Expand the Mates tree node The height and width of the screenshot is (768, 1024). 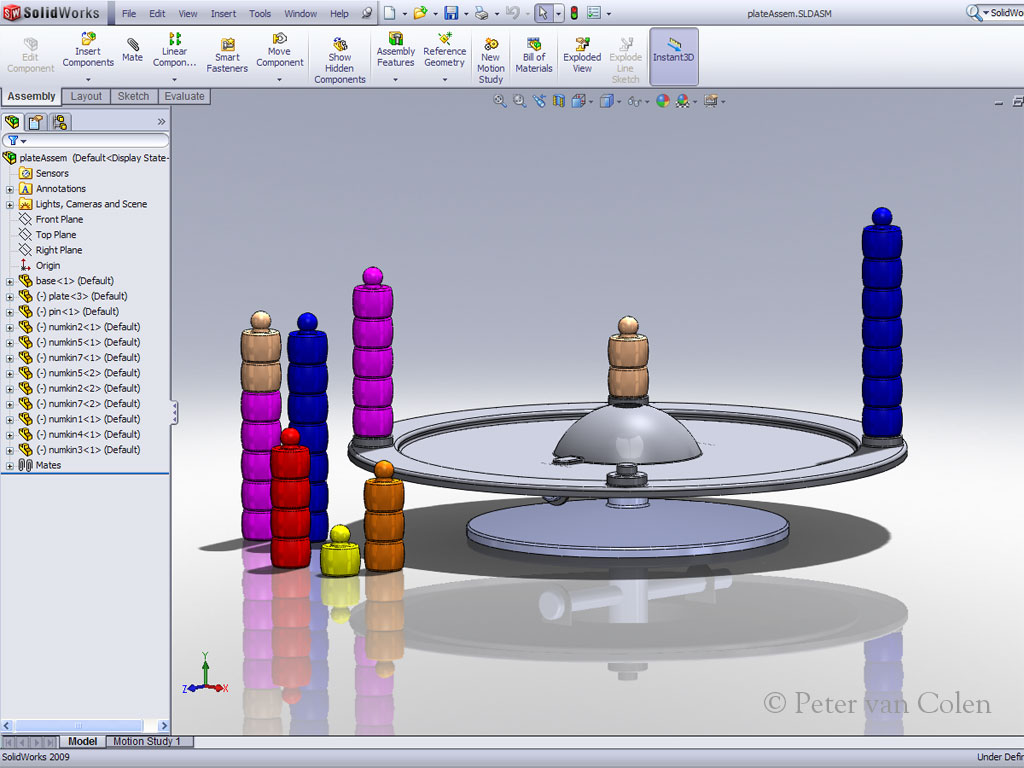10,465
